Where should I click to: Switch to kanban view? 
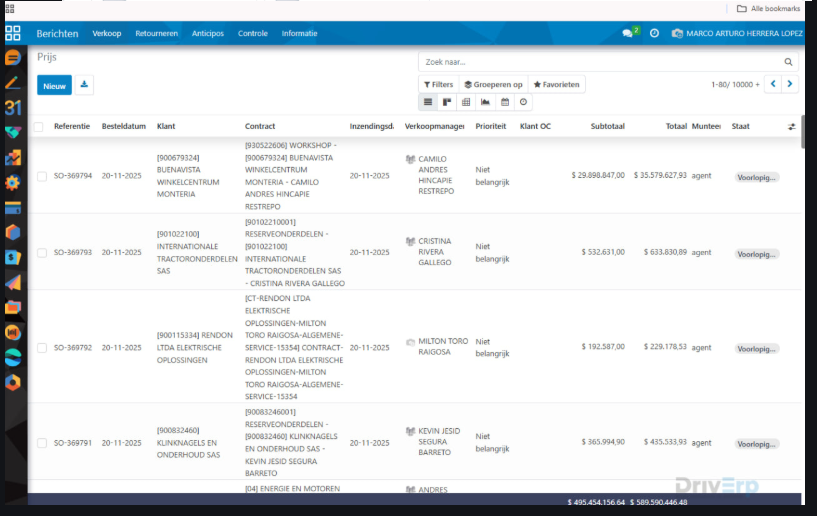447,102
